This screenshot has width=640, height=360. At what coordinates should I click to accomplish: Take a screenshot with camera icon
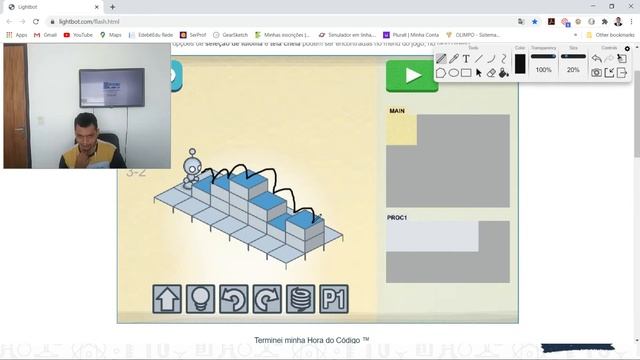[x=596, y=73]
